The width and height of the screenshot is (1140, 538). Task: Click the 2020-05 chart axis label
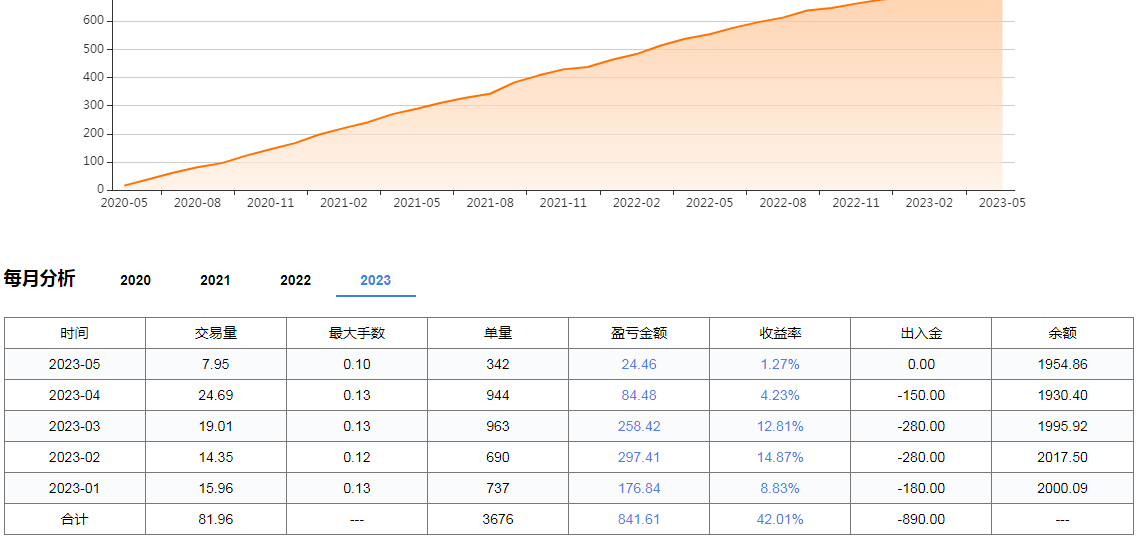click(x=124, y=203)
